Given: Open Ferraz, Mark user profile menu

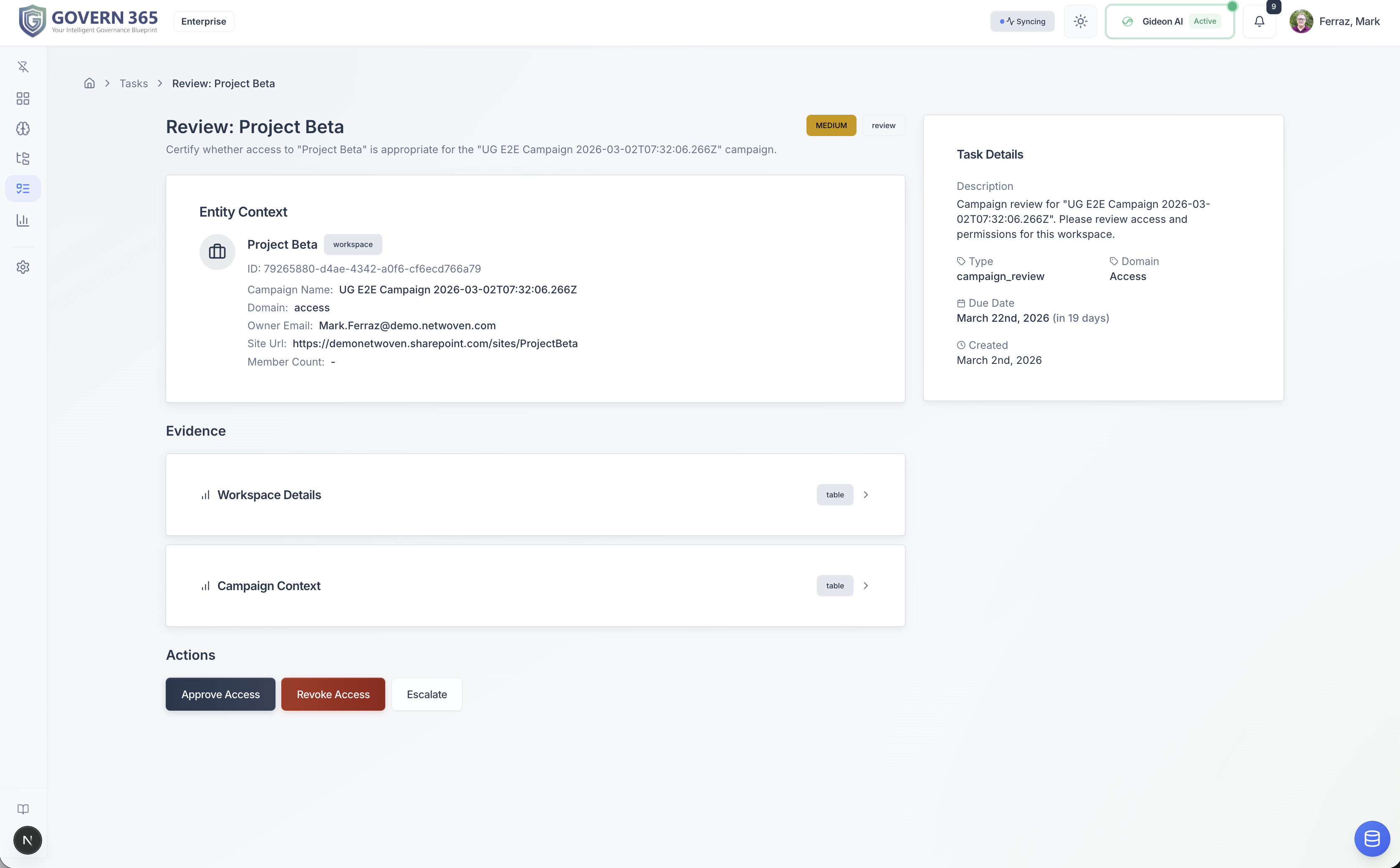Looking at the screenshot, I should coord(1334,22).
